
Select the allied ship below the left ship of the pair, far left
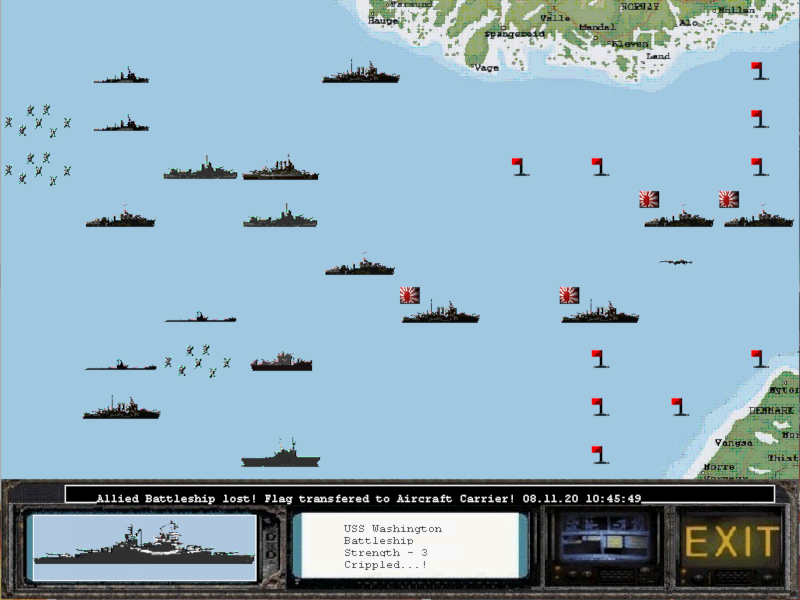tap(120, 216)
